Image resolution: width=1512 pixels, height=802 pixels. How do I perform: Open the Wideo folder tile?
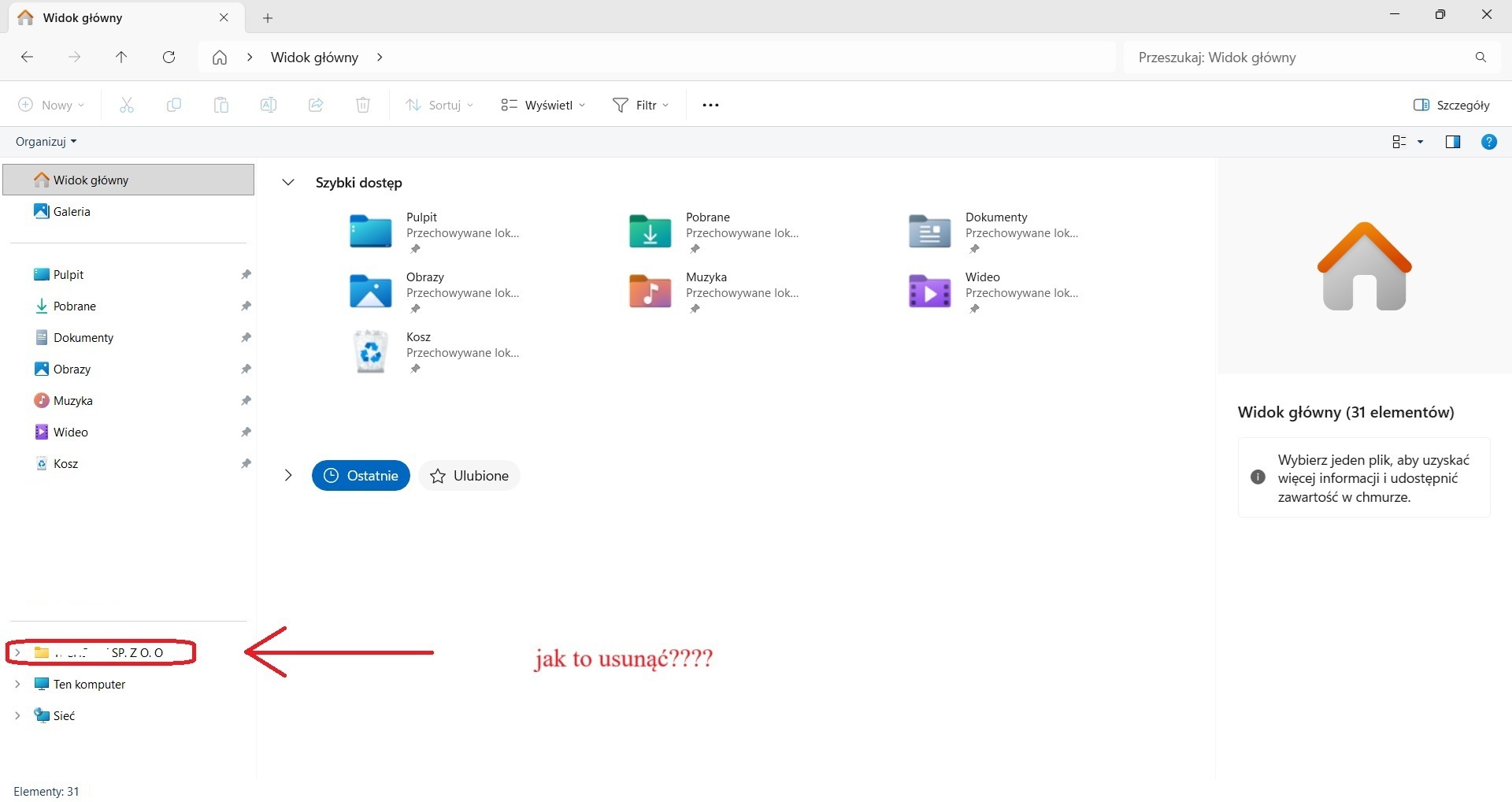[994, 292]
